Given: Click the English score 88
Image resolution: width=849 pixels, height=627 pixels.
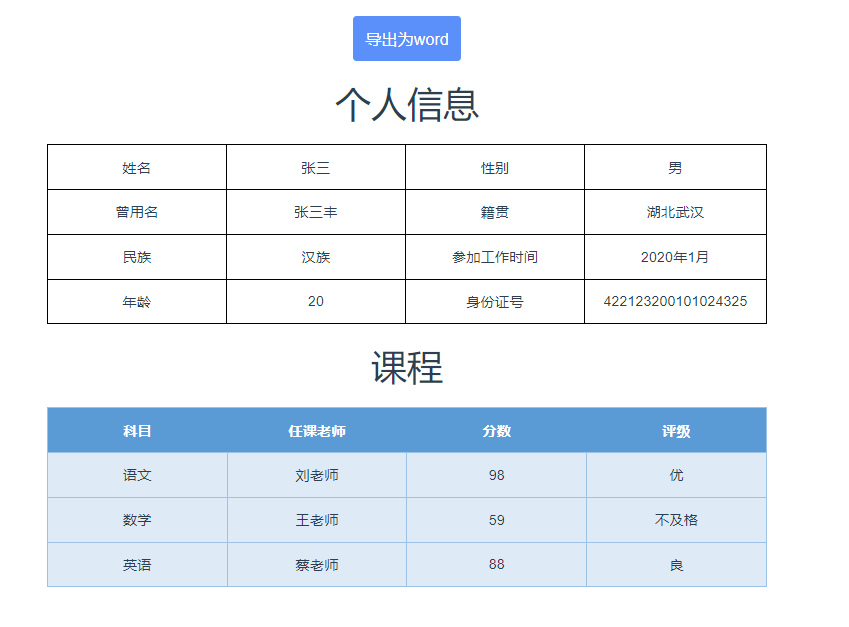Looking at the screenshot, I should pyautogui.click(x=497, y=564).
